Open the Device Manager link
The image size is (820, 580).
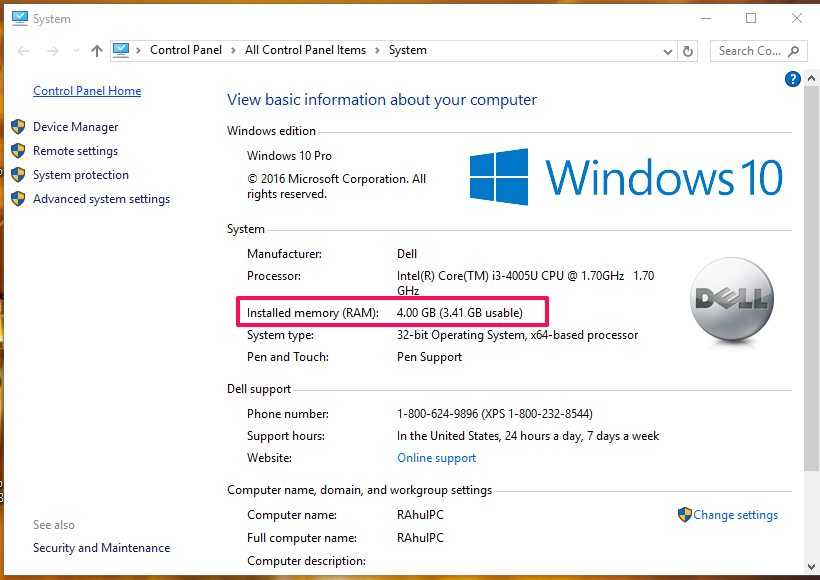75,127
